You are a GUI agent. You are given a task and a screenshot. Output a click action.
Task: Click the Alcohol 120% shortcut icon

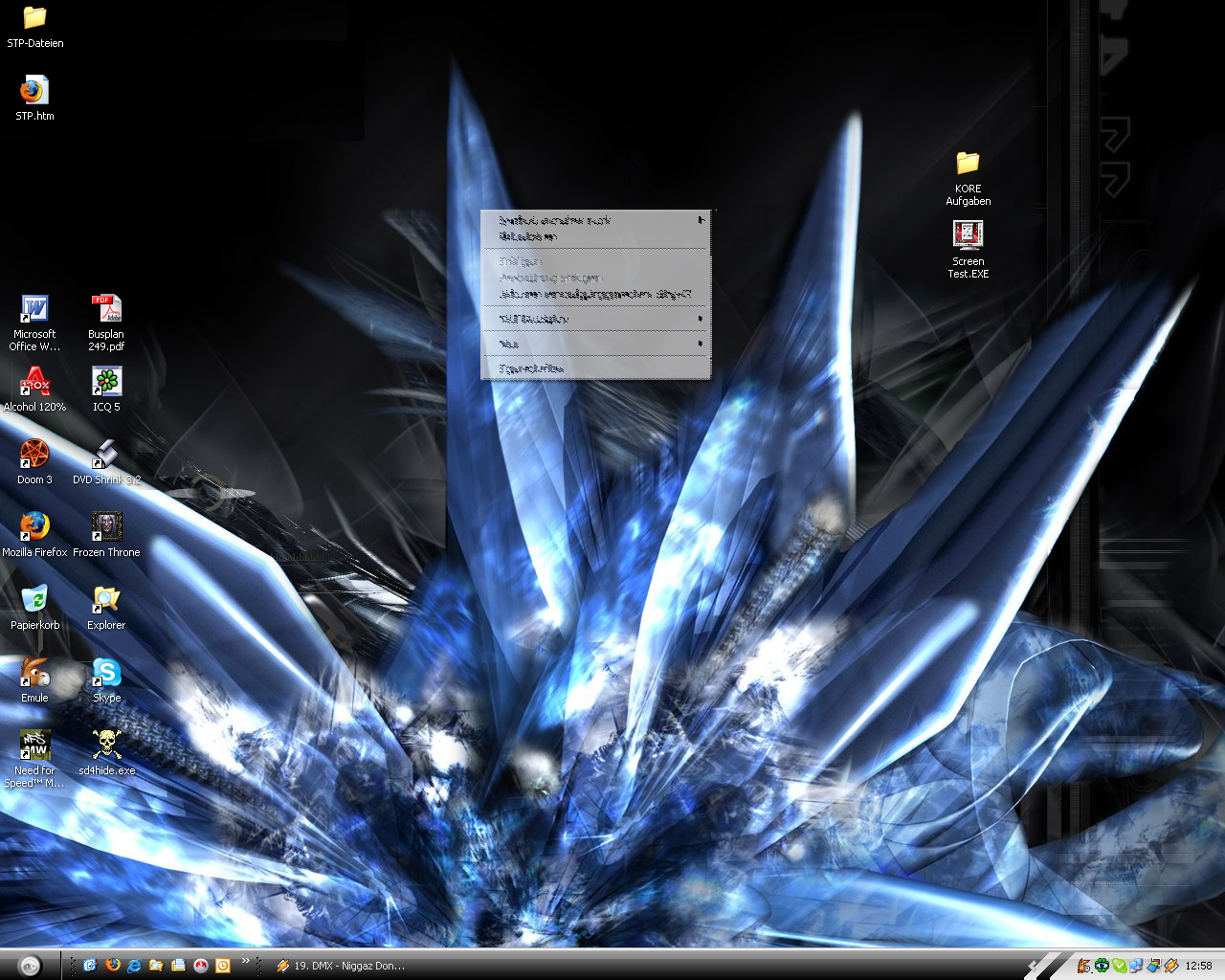tap(35, 382)
